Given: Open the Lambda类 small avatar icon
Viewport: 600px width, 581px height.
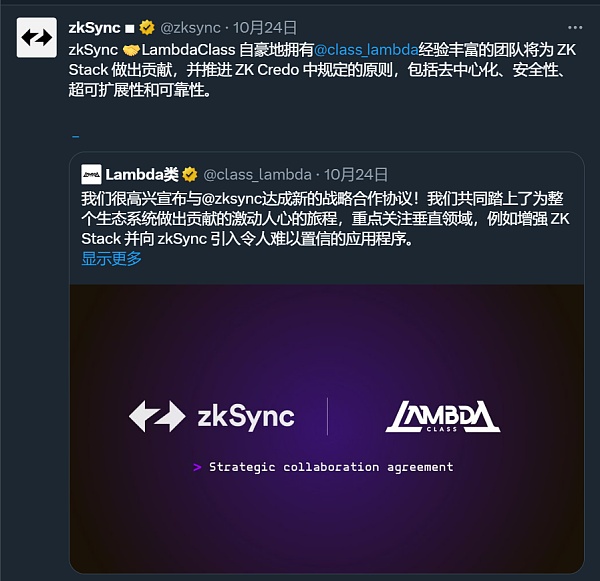Looking at the screenshot, I should [x=91, y=175].
